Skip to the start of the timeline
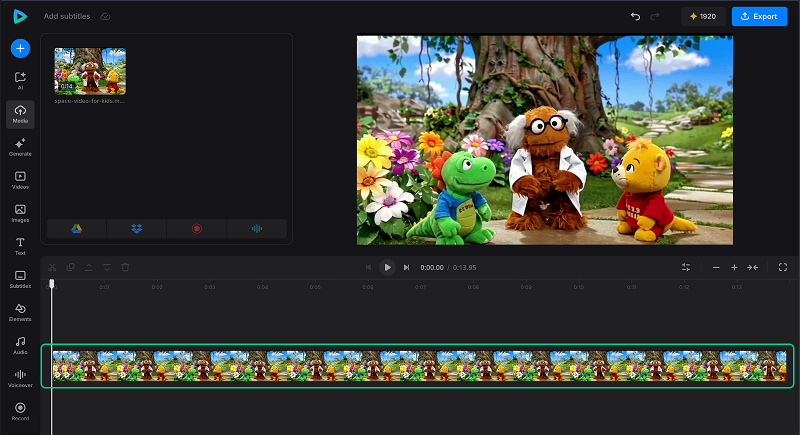The width and height of the screenshot is (800, 435). (x=368, y=267)
